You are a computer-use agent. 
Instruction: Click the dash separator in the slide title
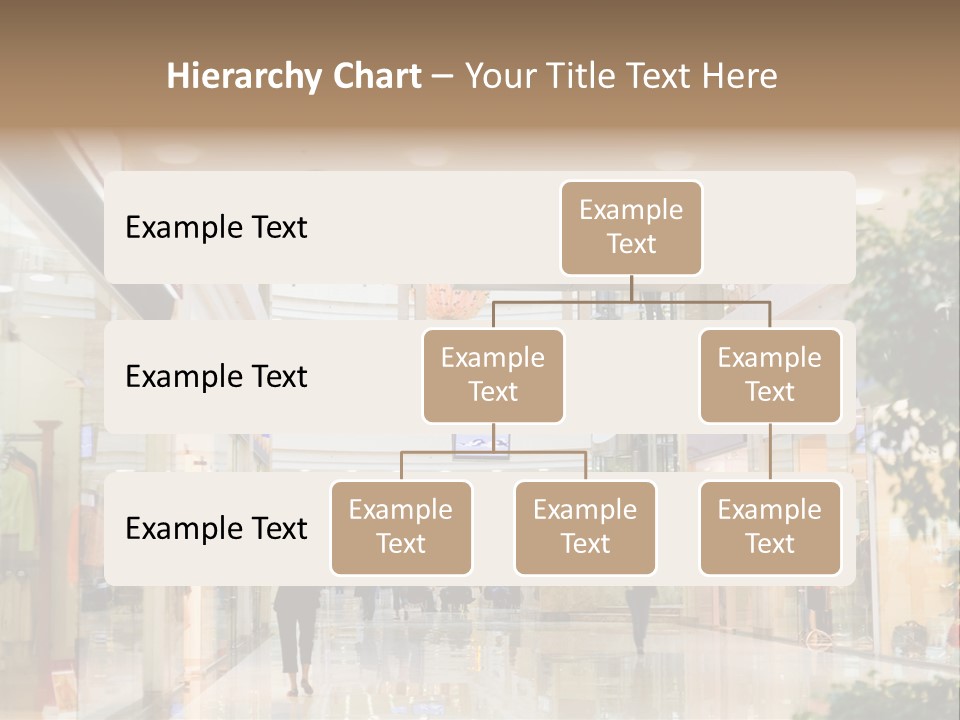click(x=442, y=78)
